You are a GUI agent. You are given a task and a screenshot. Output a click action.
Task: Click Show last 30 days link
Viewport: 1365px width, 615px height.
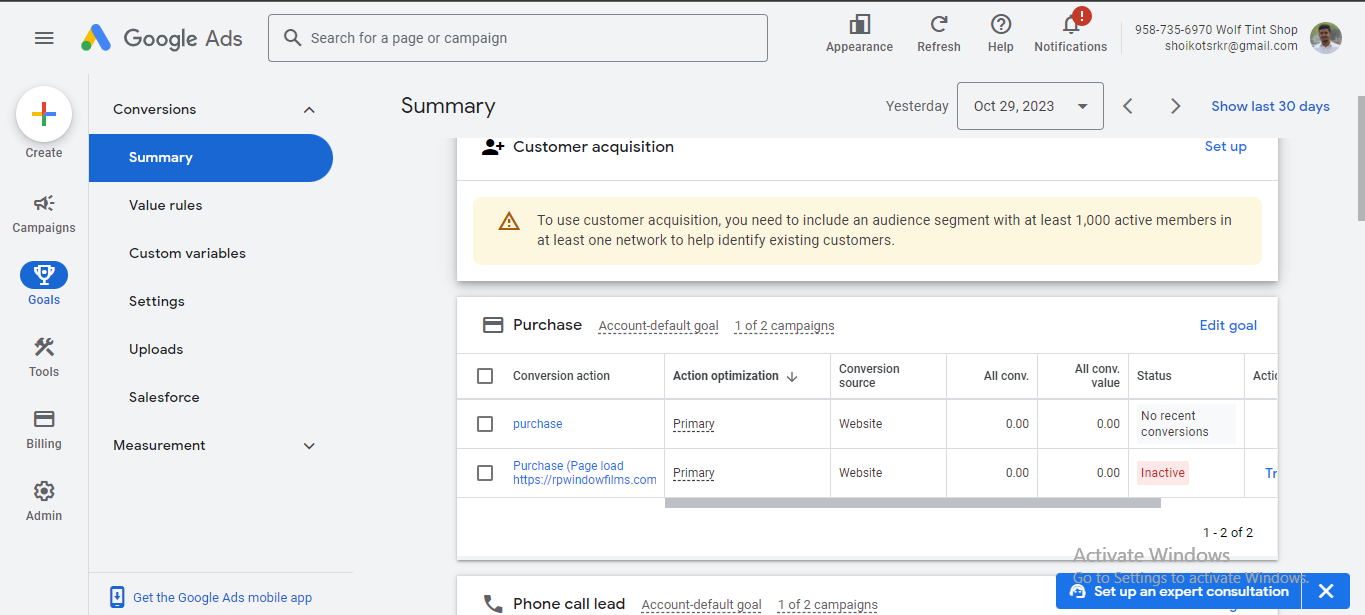point(1270,106)
